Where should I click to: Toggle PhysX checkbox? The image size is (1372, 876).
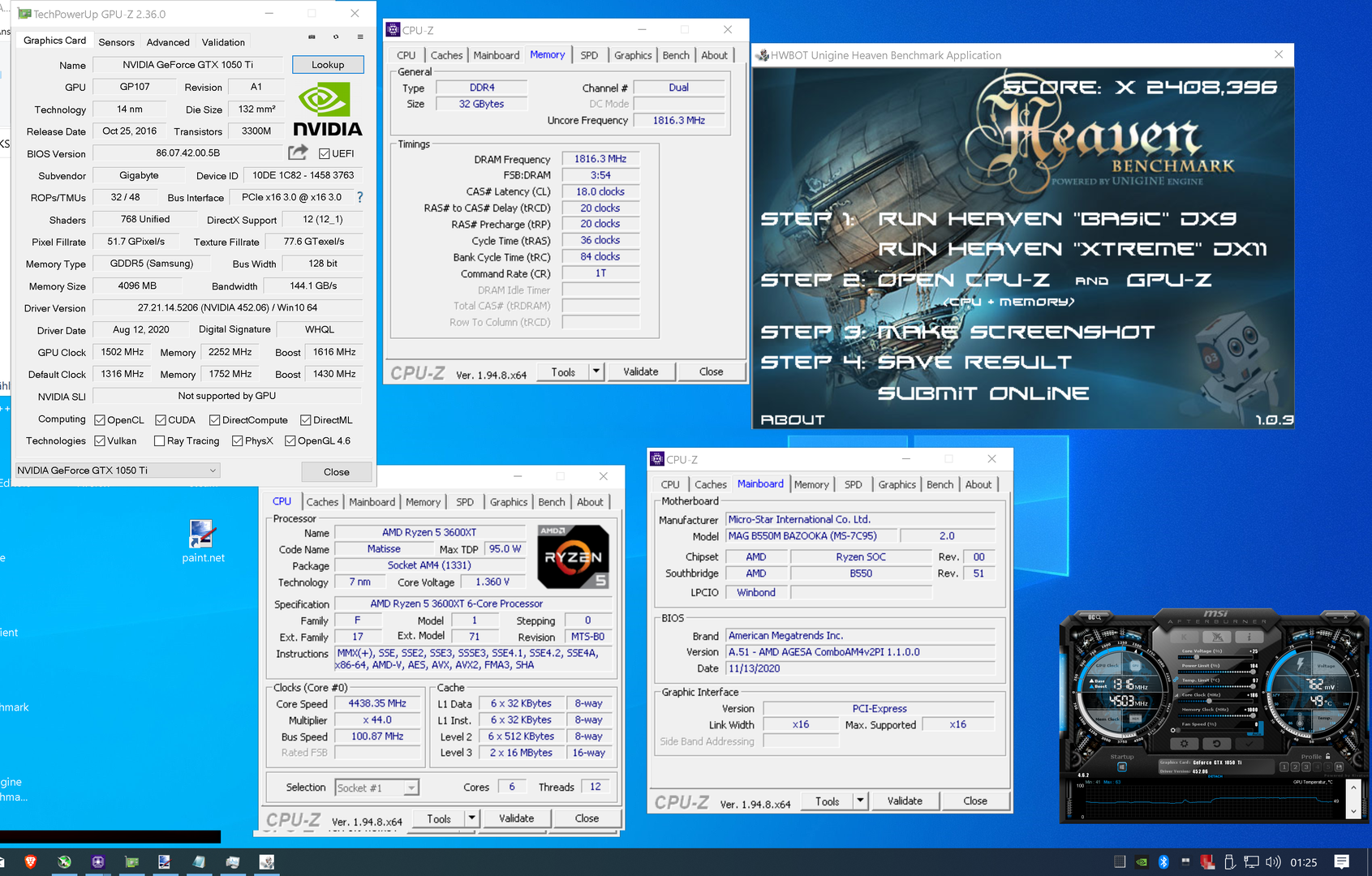pyautogui.click(x=238, y=441)
